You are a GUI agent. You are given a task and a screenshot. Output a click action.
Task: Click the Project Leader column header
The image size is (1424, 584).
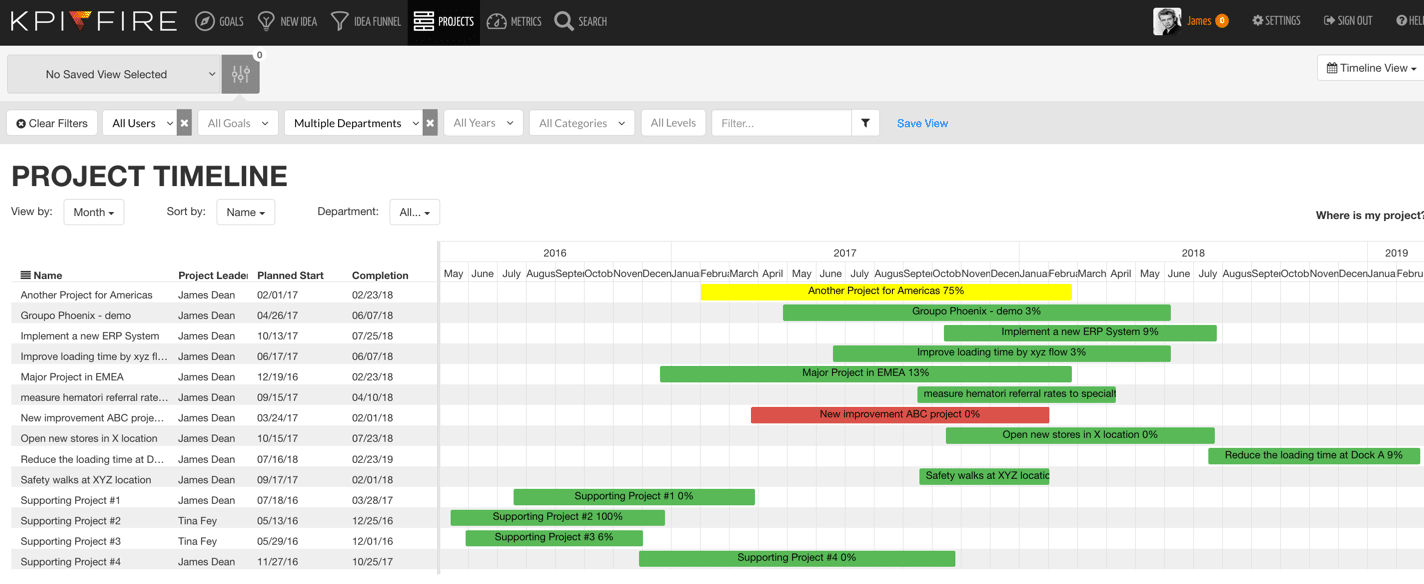click(213, 275)
